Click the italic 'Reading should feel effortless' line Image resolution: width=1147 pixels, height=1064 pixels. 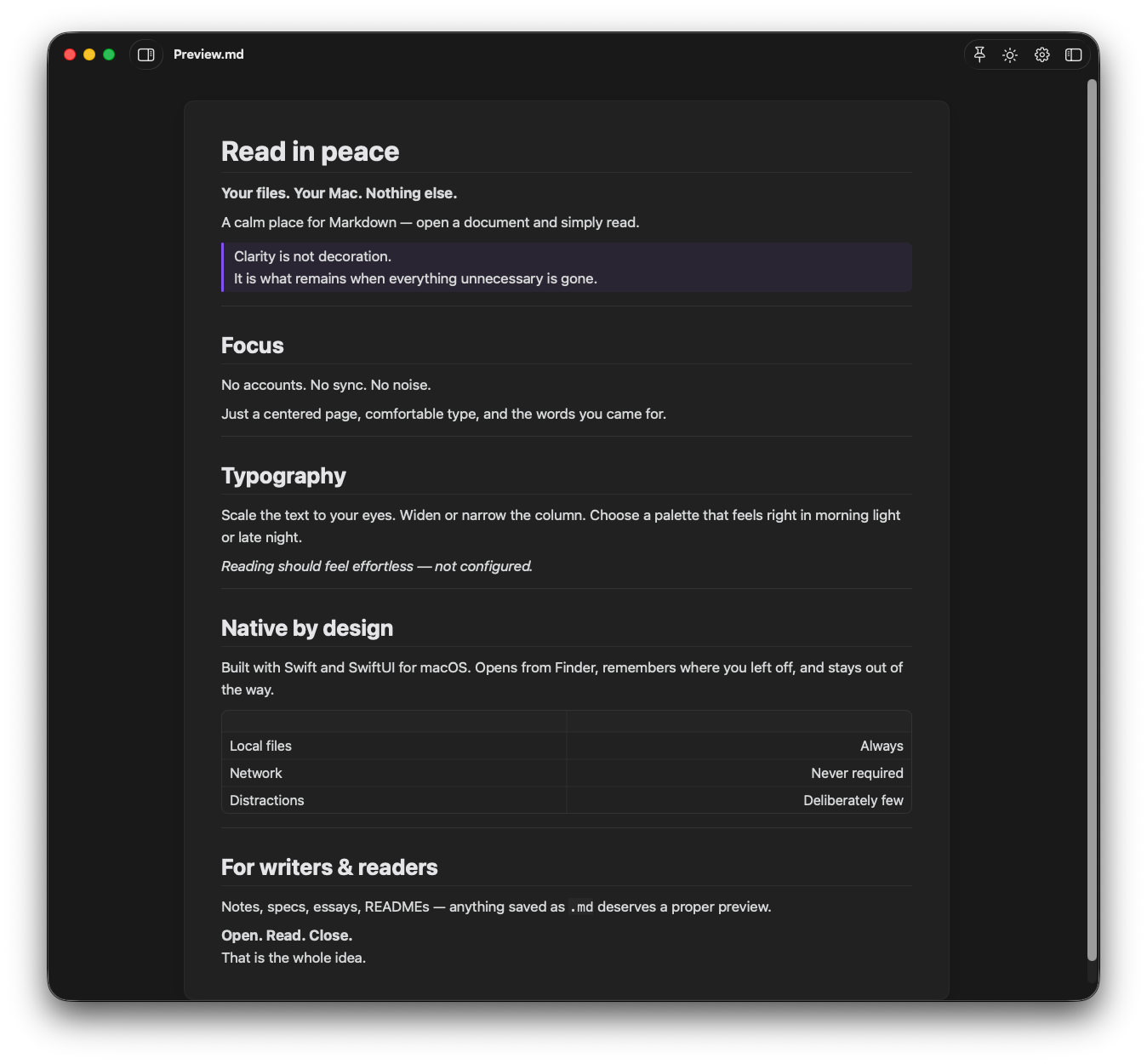(x=377, y=566)
